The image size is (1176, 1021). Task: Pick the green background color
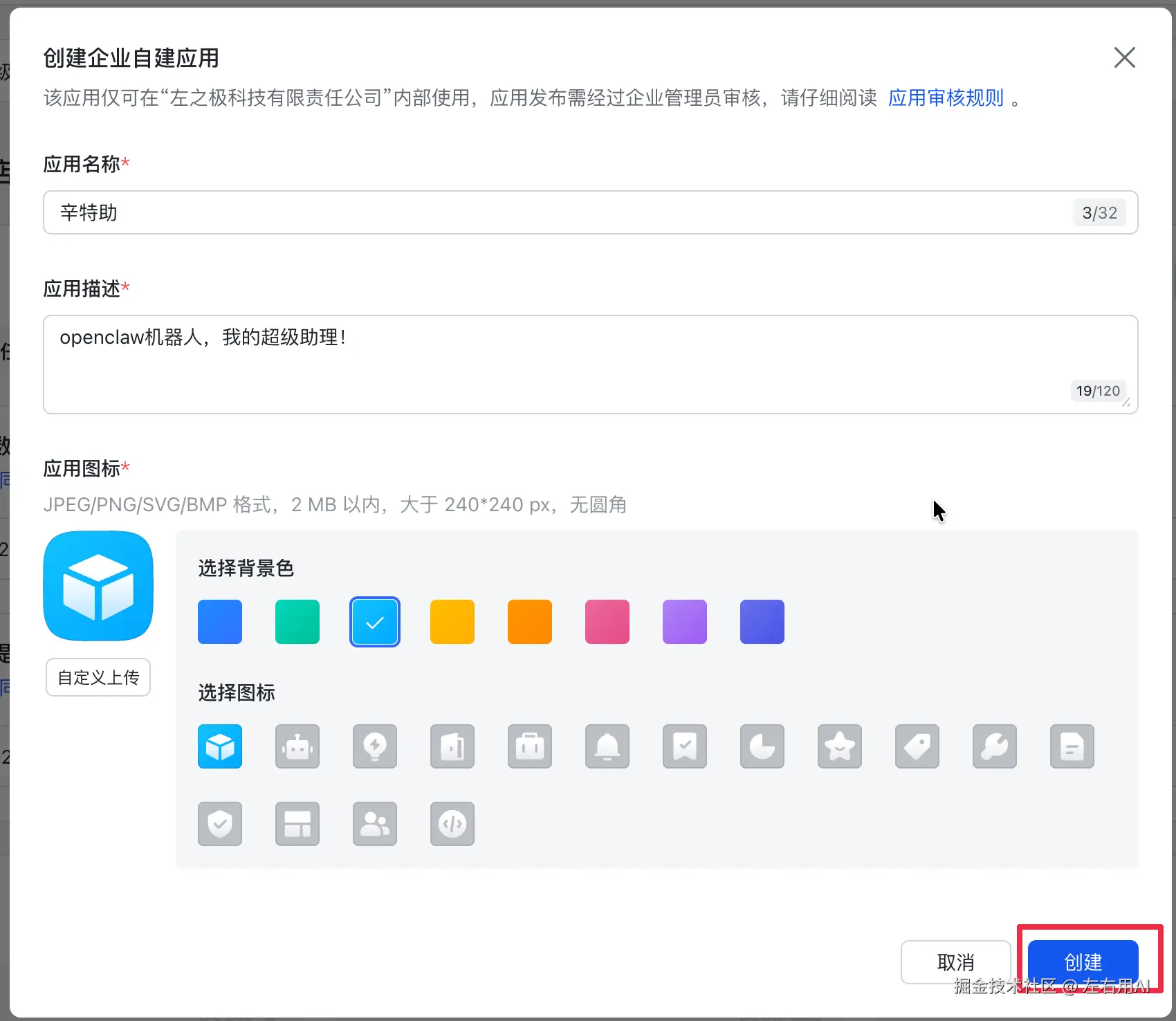pos(297,622)
